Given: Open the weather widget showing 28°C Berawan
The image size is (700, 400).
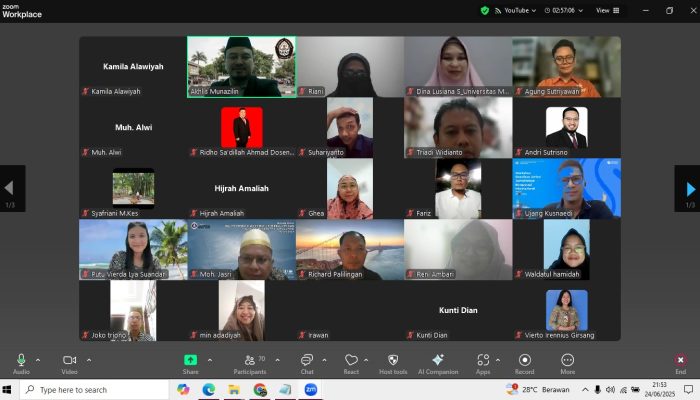Looking at the screenshot, I should (538, 390).
